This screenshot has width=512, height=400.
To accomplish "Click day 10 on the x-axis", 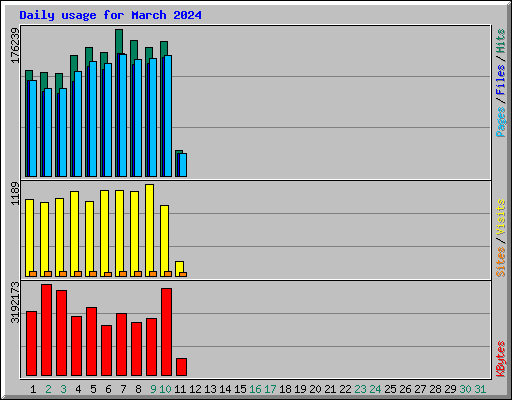I will coord(165,389).
